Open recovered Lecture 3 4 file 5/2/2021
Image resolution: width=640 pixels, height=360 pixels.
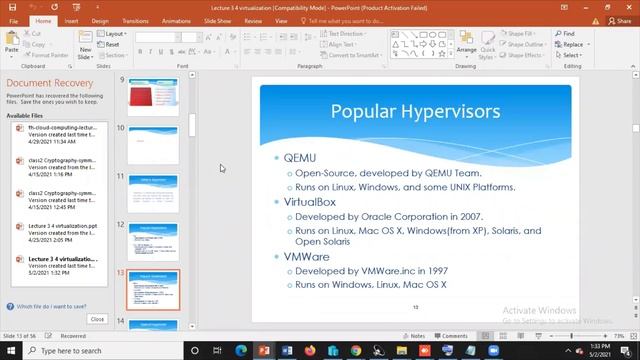(x=60, y=266)
